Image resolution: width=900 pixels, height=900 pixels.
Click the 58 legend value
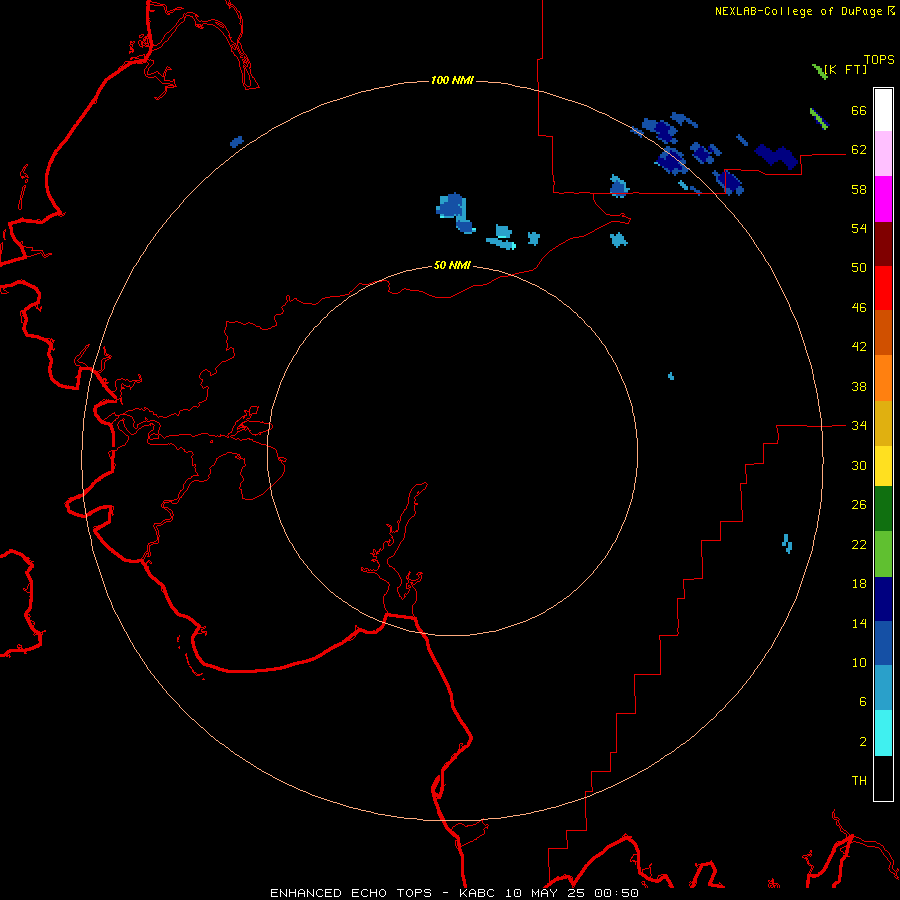[x=859, y=189]
